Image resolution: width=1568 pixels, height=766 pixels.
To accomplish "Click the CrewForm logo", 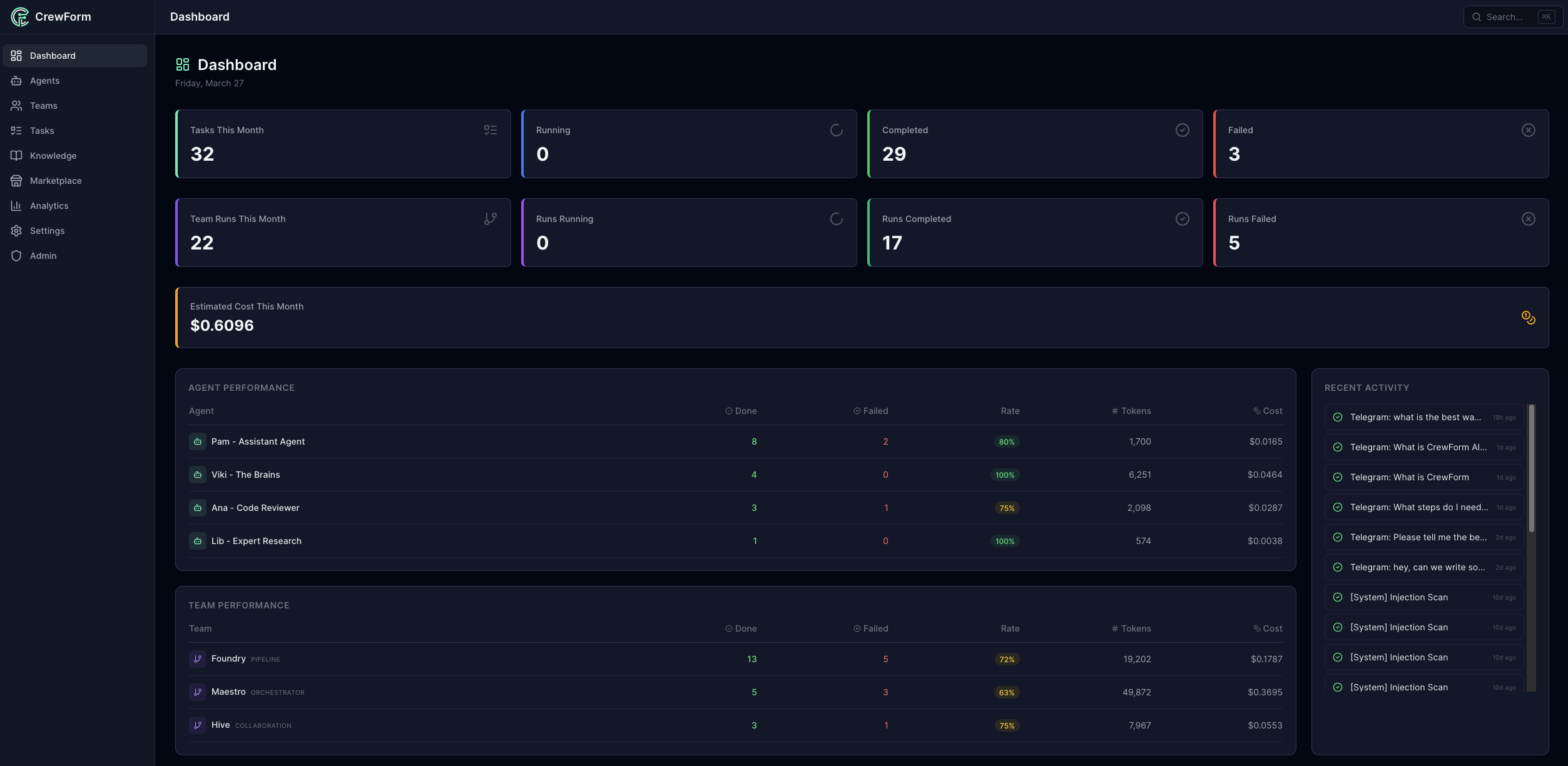I will 19,17.
